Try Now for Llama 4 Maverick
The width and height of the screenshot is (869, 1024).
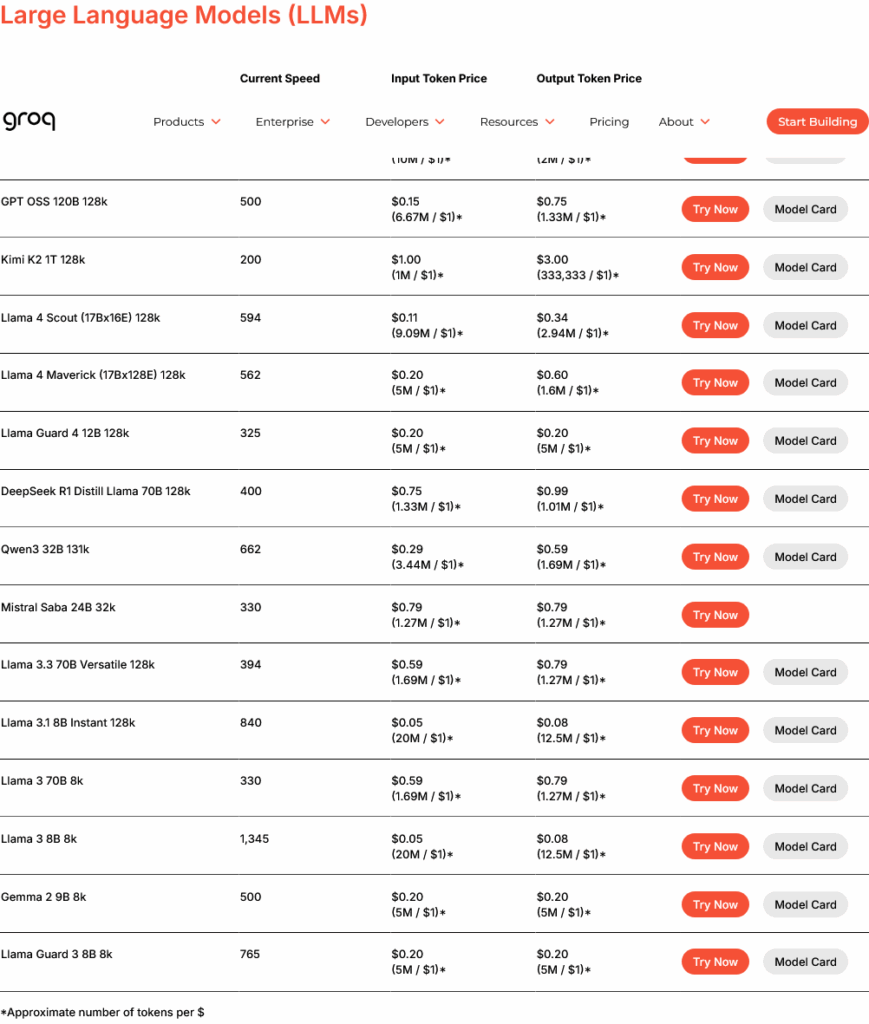(715, 383)
